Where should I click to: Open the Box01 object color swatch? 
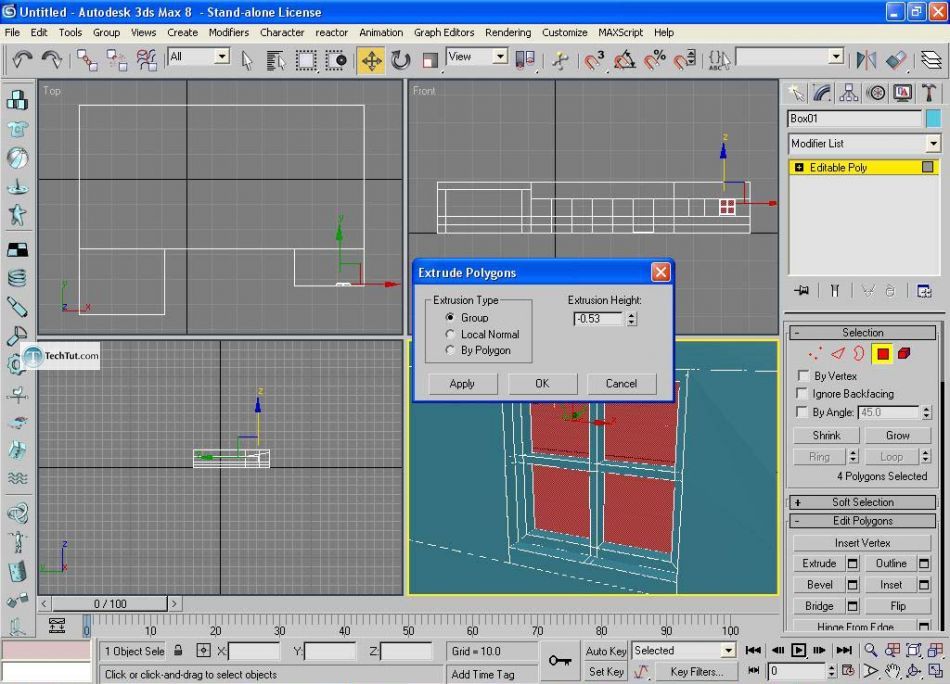coord(934,118)
